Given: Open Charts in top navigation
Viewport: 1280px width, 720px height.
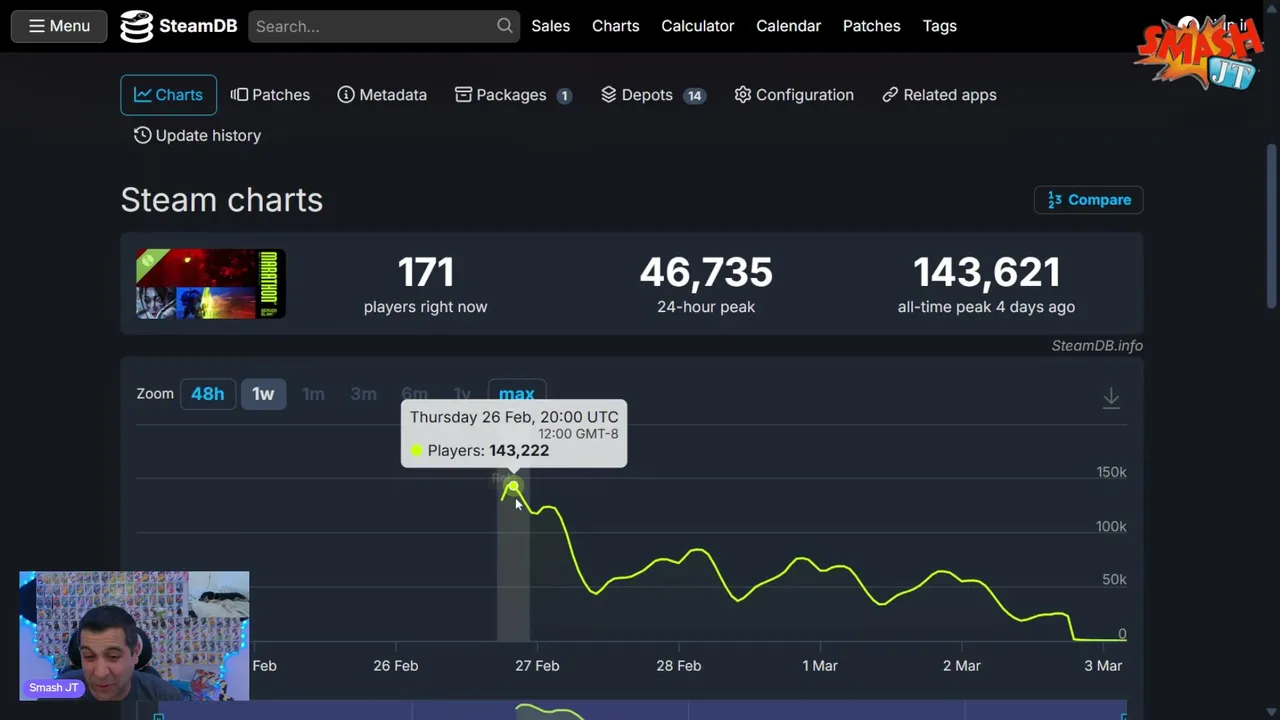Looking at the screenshot, I should [x=615, y=26].
